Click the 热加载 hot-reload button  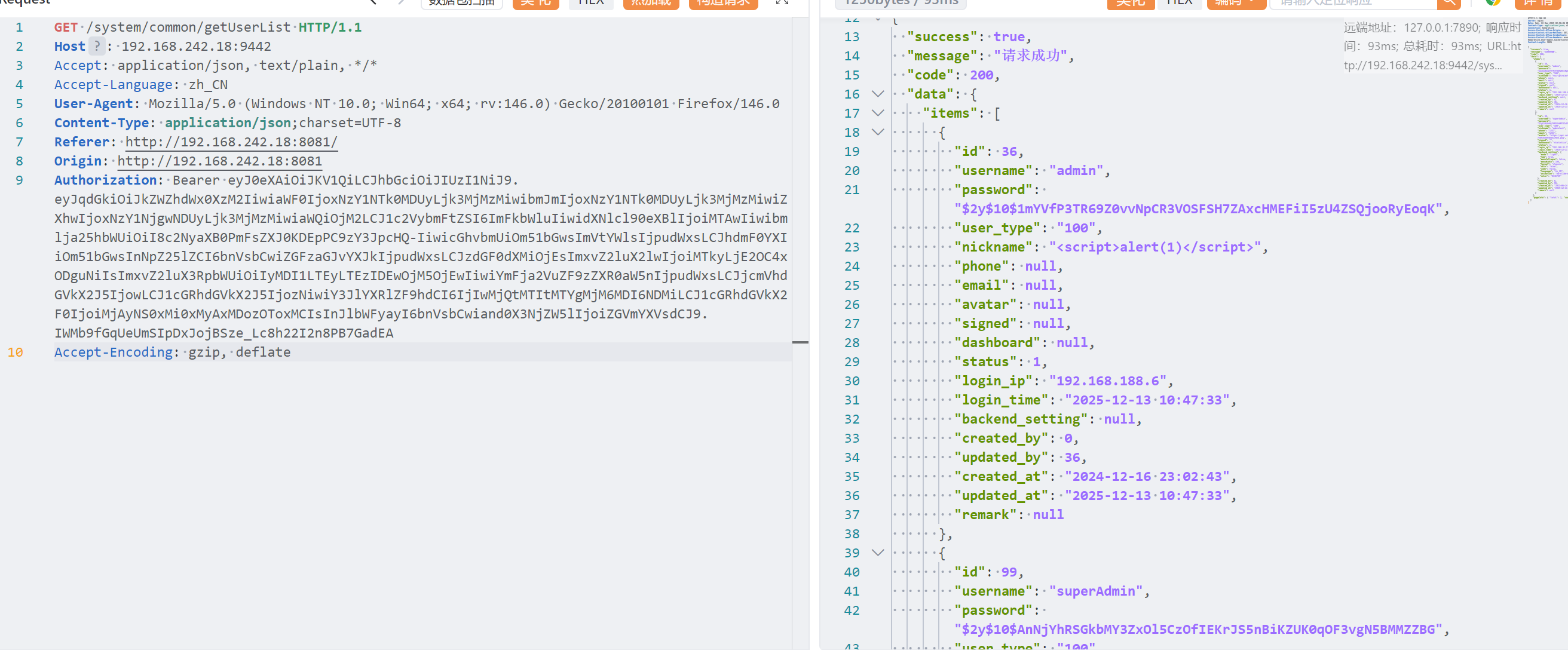[651, 3]
